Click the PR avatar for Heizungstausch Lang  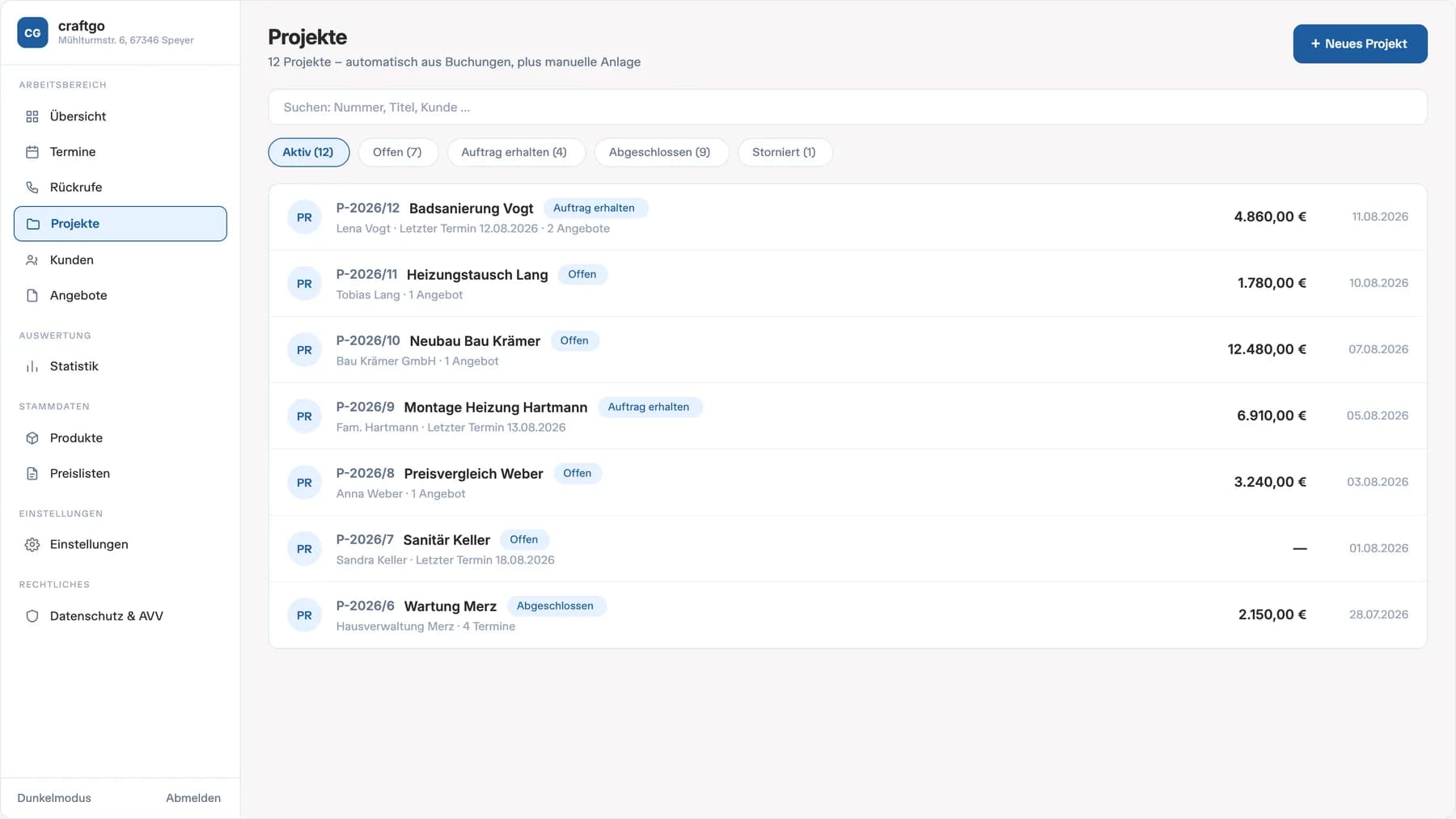(x=304, y=284)
